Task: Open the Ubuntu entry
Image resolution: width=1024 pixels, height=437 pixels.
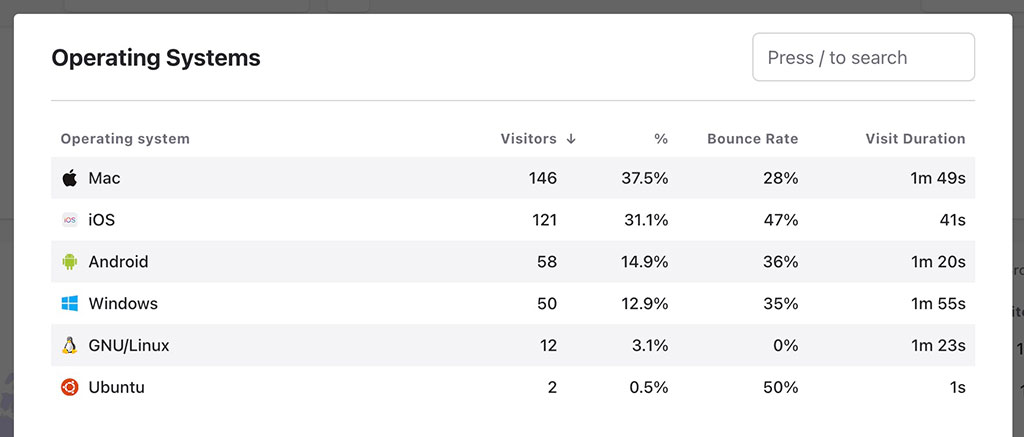Action: (116, 387)
